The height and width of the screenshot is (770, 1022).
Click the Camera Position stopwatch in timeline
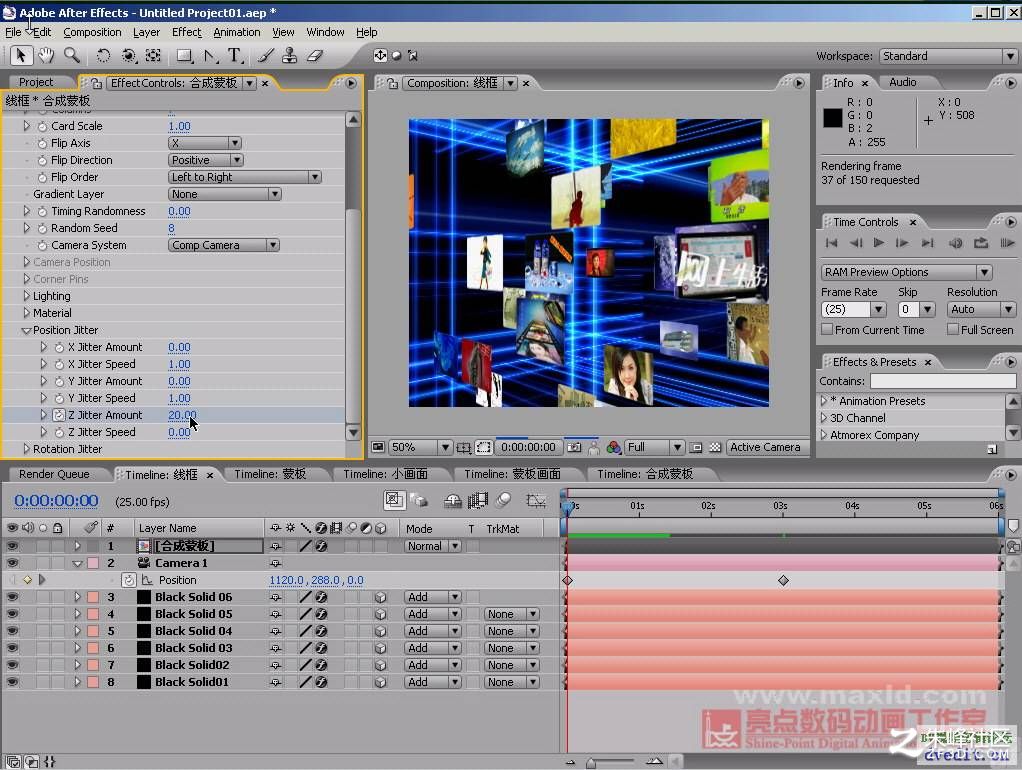click(129, 580)
